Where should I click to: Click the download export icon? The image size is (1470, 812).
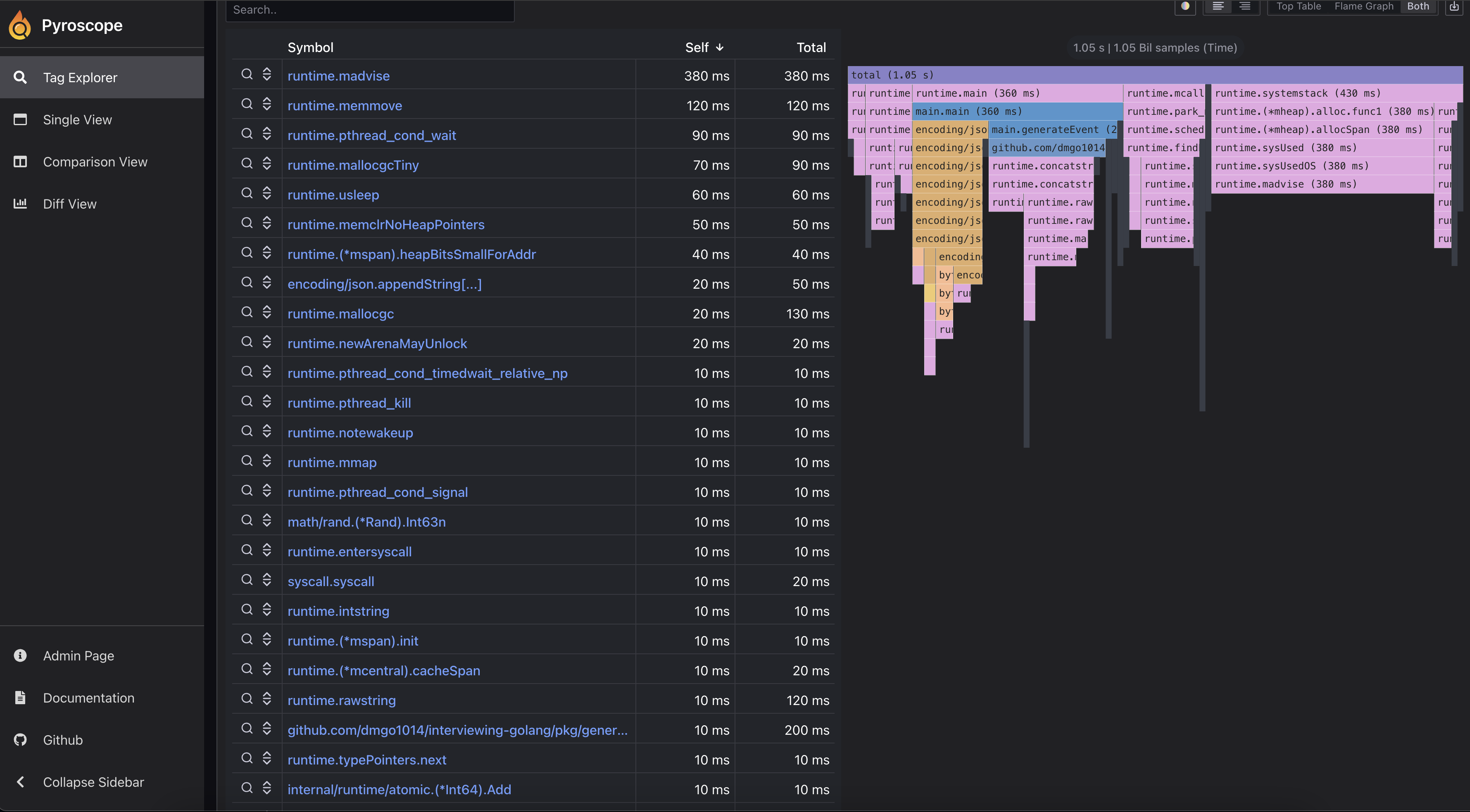click(x=1454, y=7)
